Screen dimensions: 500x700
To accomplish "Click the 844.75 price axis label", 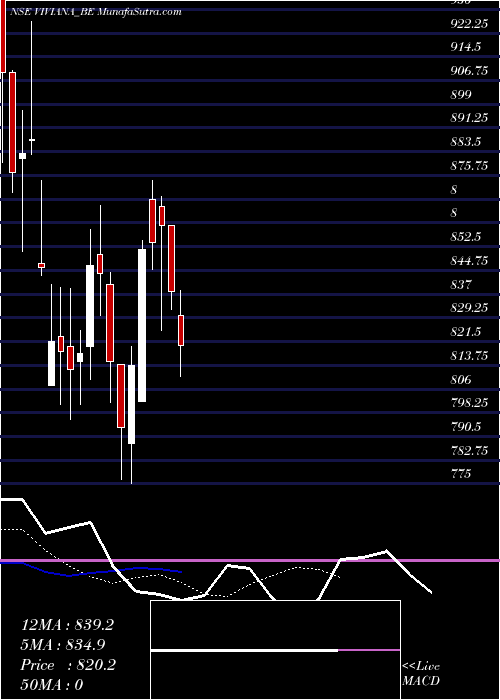I will 469,261.
